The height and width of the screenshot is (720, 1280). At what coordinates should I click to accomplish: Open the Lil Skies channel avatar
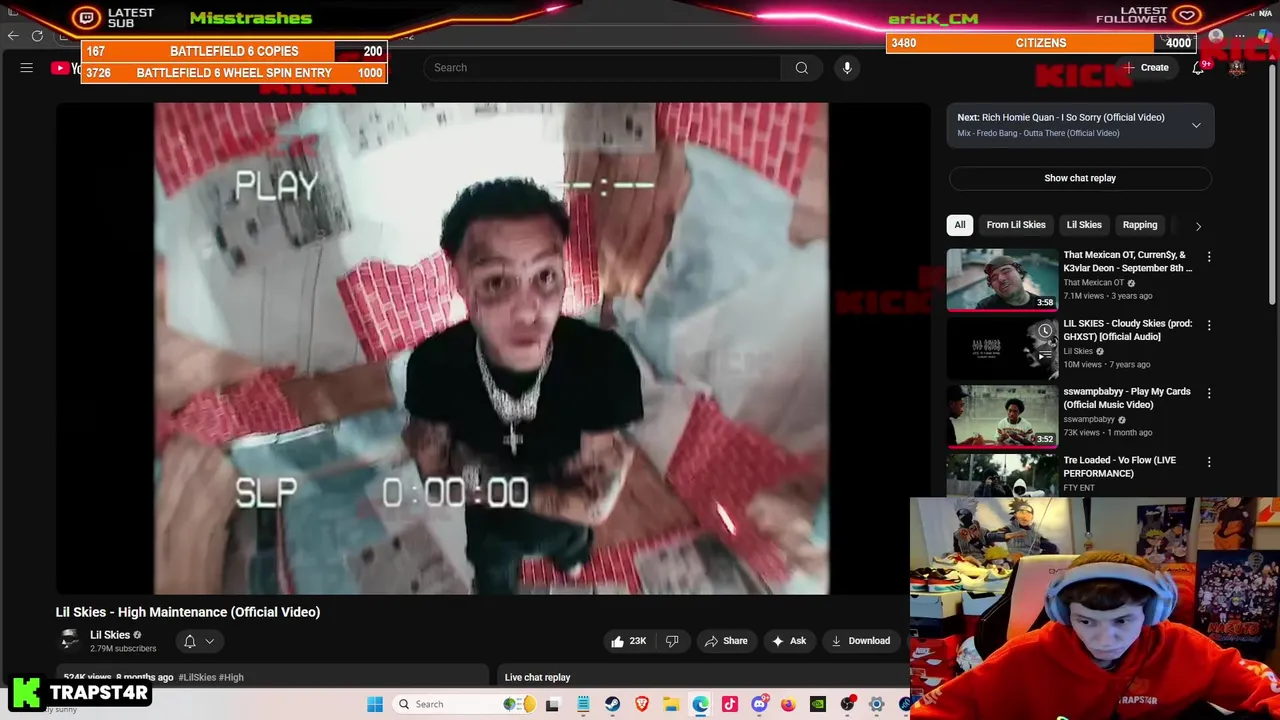[x=69, y=641]
